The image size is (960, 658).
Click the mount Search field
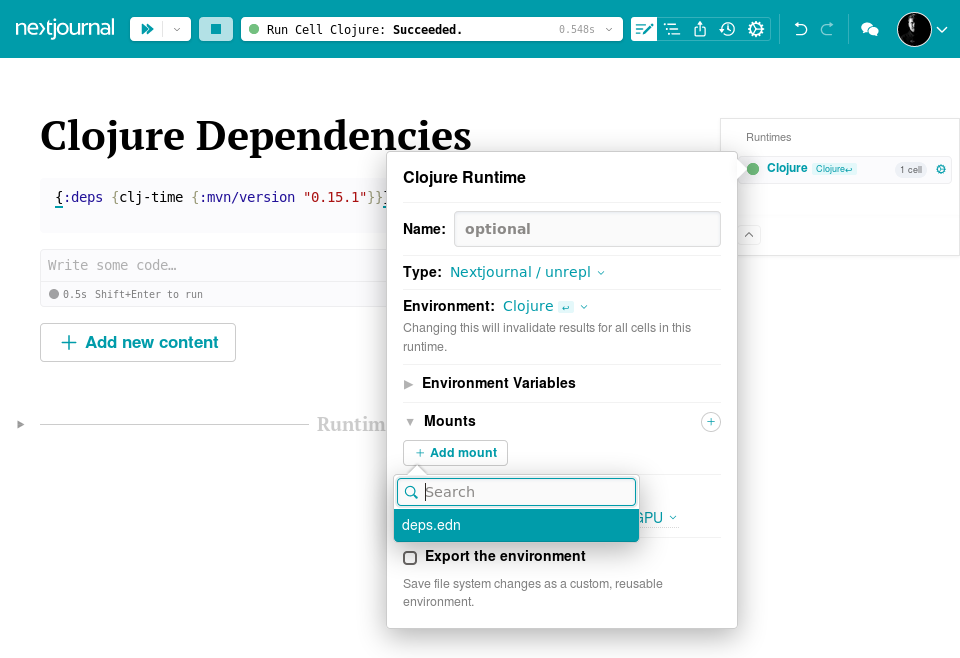[x=516, y=492]
